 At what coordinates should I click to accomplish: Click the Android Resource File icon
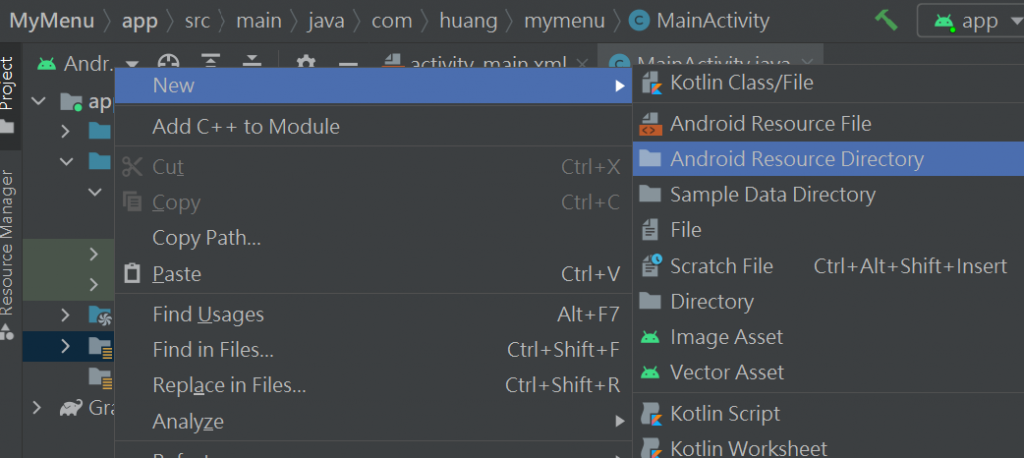coord(650,123)
